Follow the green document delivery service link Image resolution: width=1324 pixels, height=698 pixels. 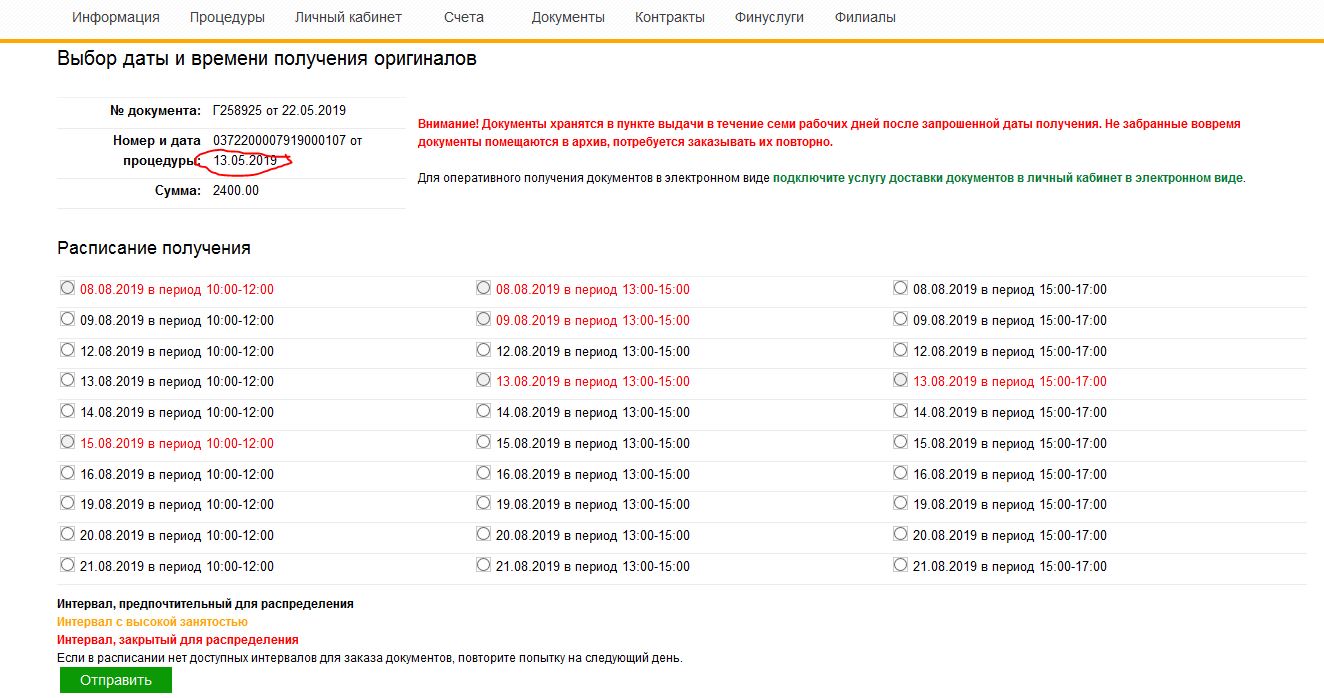[x=1008, y=178]
